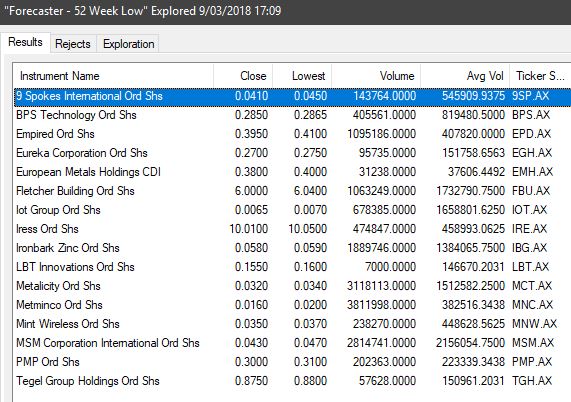Viewport: 571px width, 402px height.
Task: Select LBT Innovations Ord Shs row
Action: (292, 267)
